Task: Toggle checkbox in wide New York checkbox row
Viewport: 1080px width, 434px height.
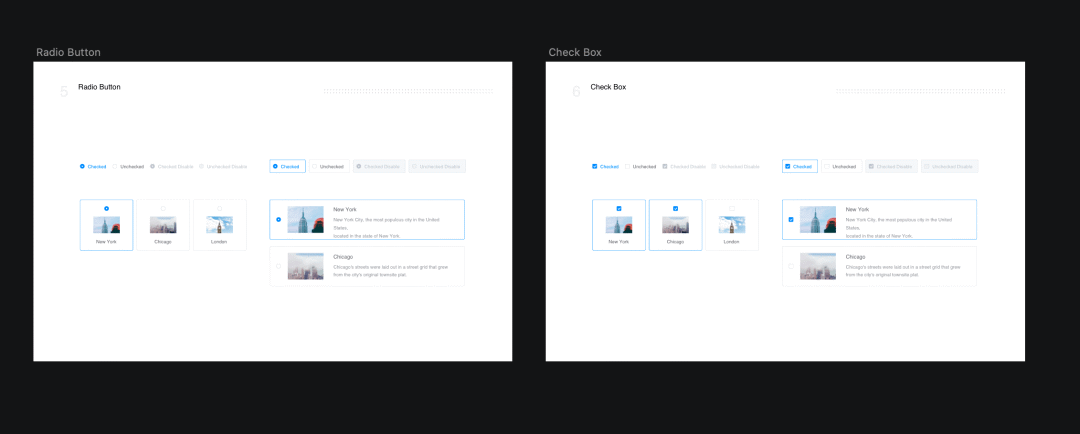Action: (791, 220)
